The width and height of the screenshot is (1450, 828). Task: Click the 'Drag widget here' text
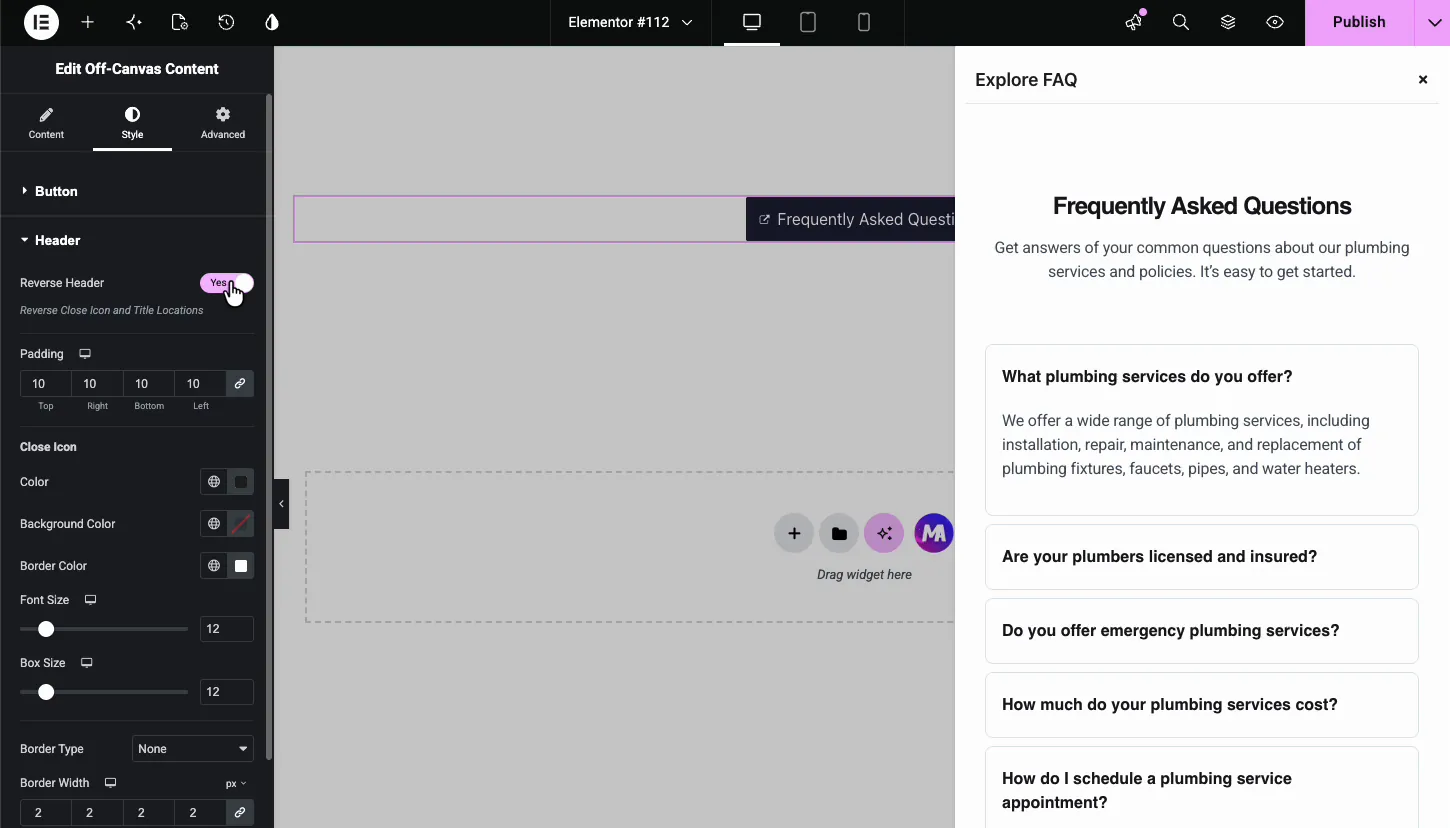[864, 575]
